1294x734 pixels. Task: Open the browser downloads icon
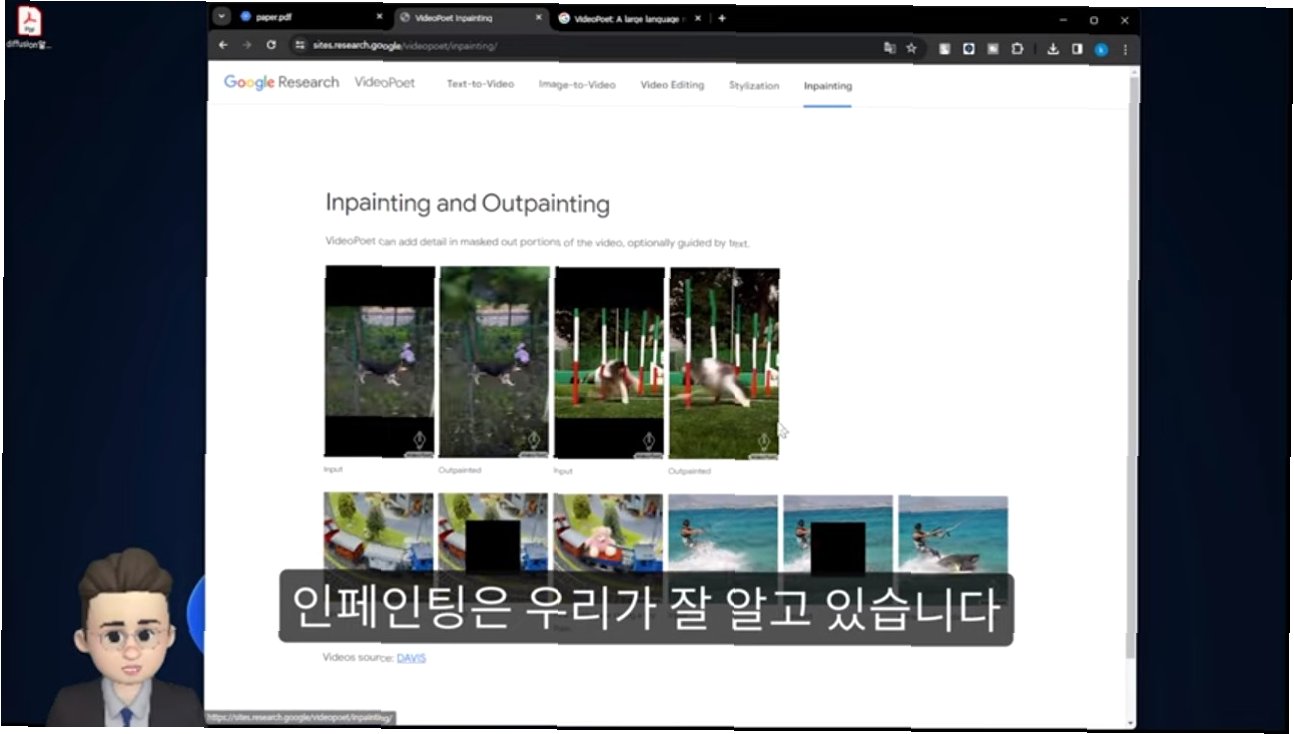click(x=1053, y=48)
